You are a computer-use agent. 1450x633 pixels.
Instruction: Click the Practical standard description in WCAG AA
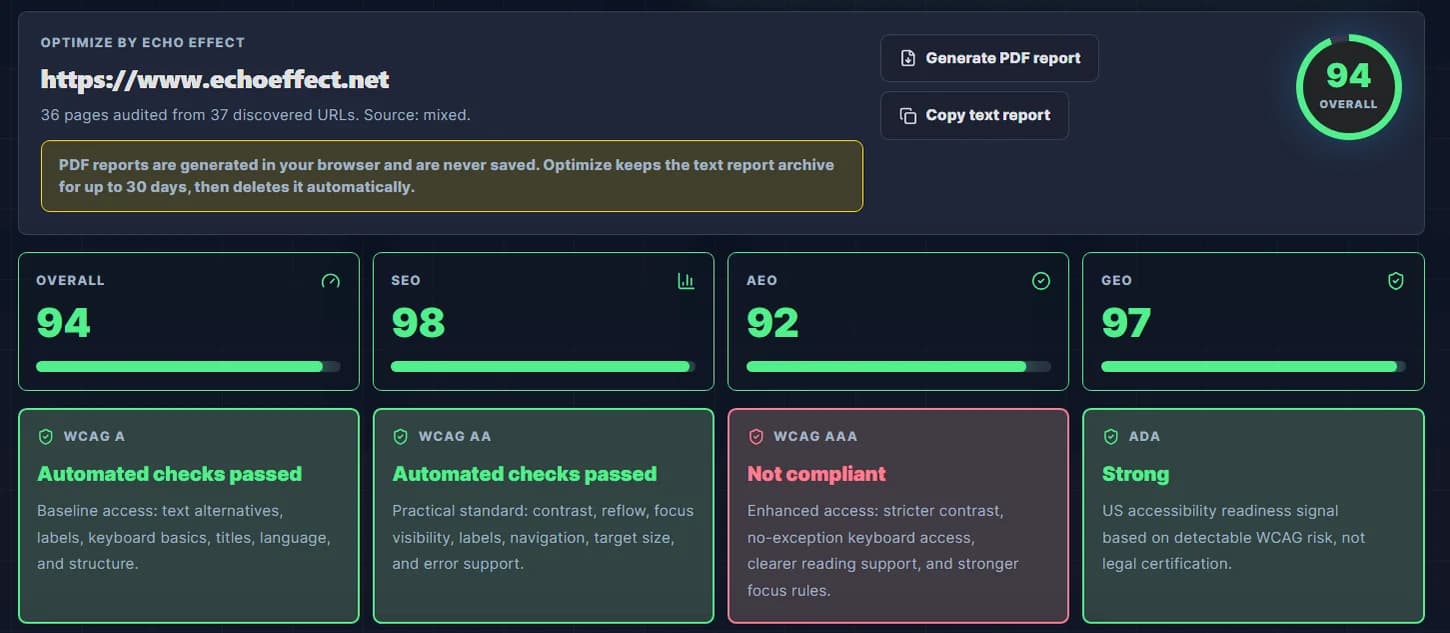point(543,537)
